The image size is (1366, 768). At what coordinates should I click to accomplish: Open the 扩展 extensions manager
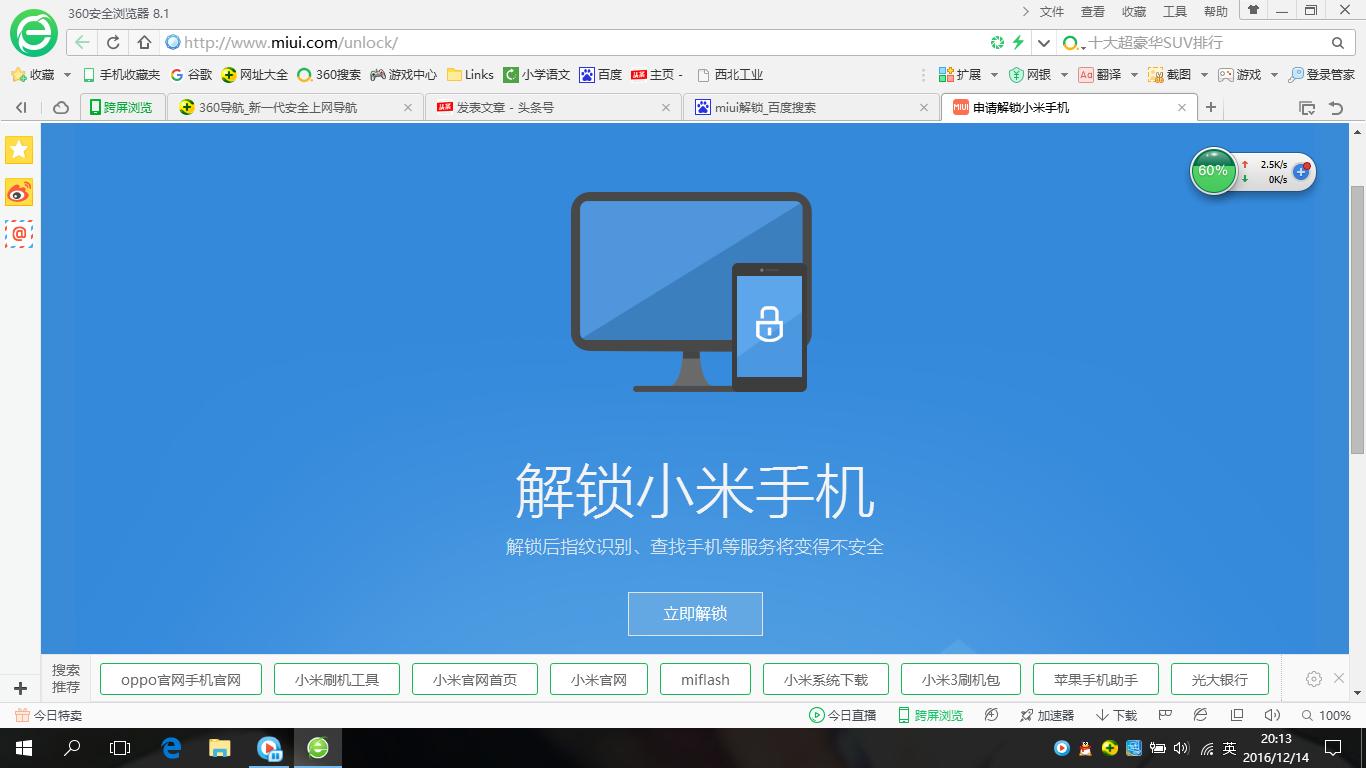[958, 74]
